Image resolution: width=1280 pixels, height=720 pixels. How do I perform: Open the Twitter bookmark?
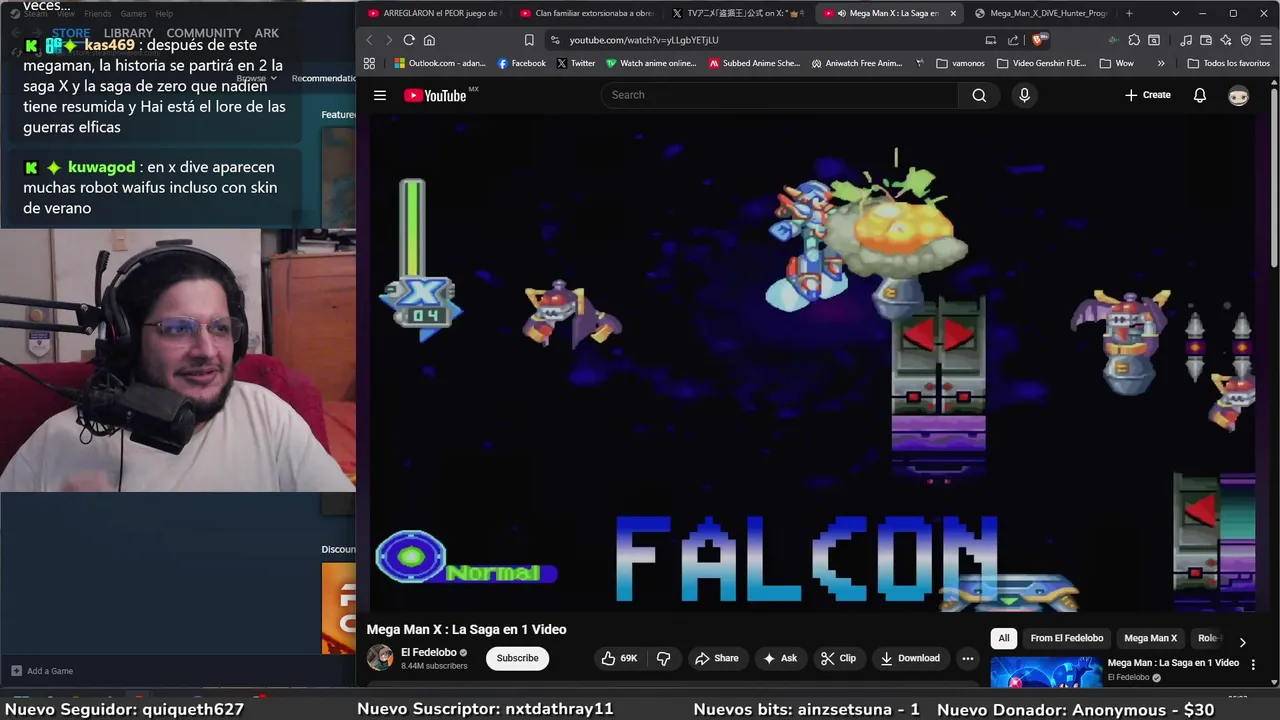pos(575,63)
